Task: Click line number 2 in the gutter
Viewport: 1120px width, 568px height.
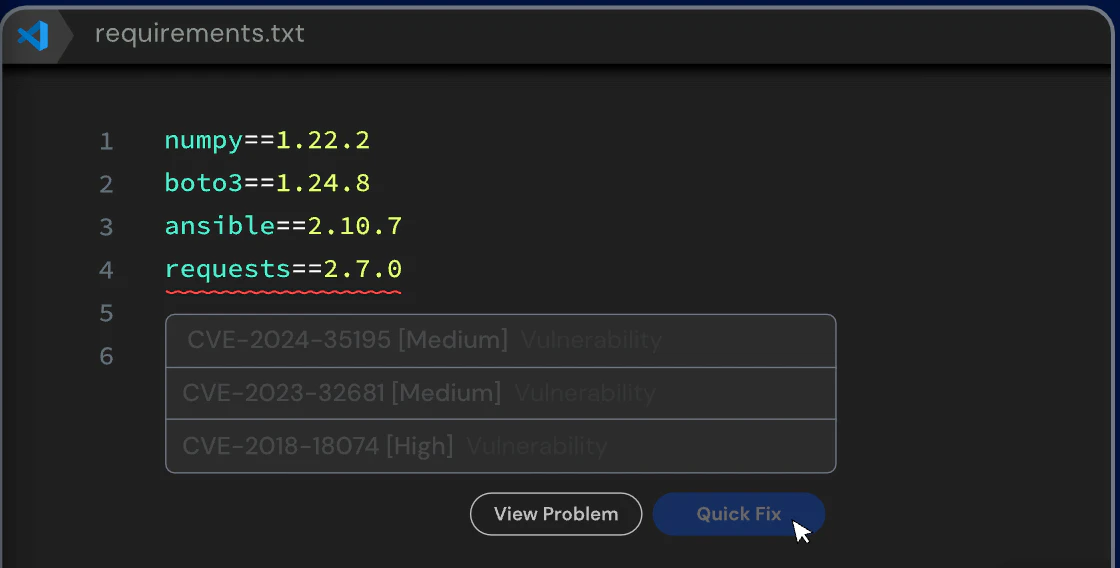Action: (x=106, y=184)
